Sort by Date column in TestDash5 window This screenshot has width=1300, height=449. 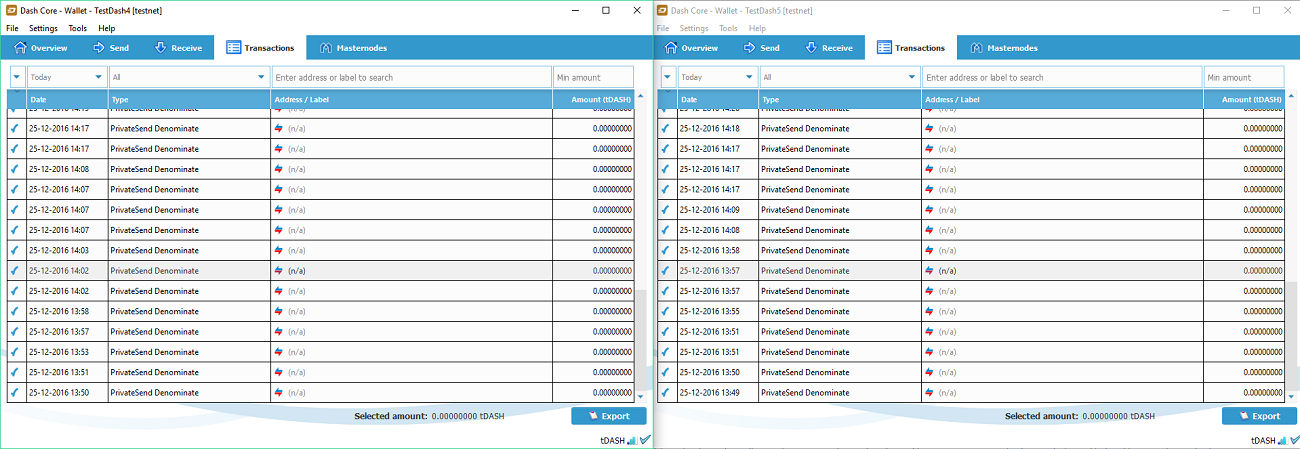pyautogui.click(x=717, y=100)
